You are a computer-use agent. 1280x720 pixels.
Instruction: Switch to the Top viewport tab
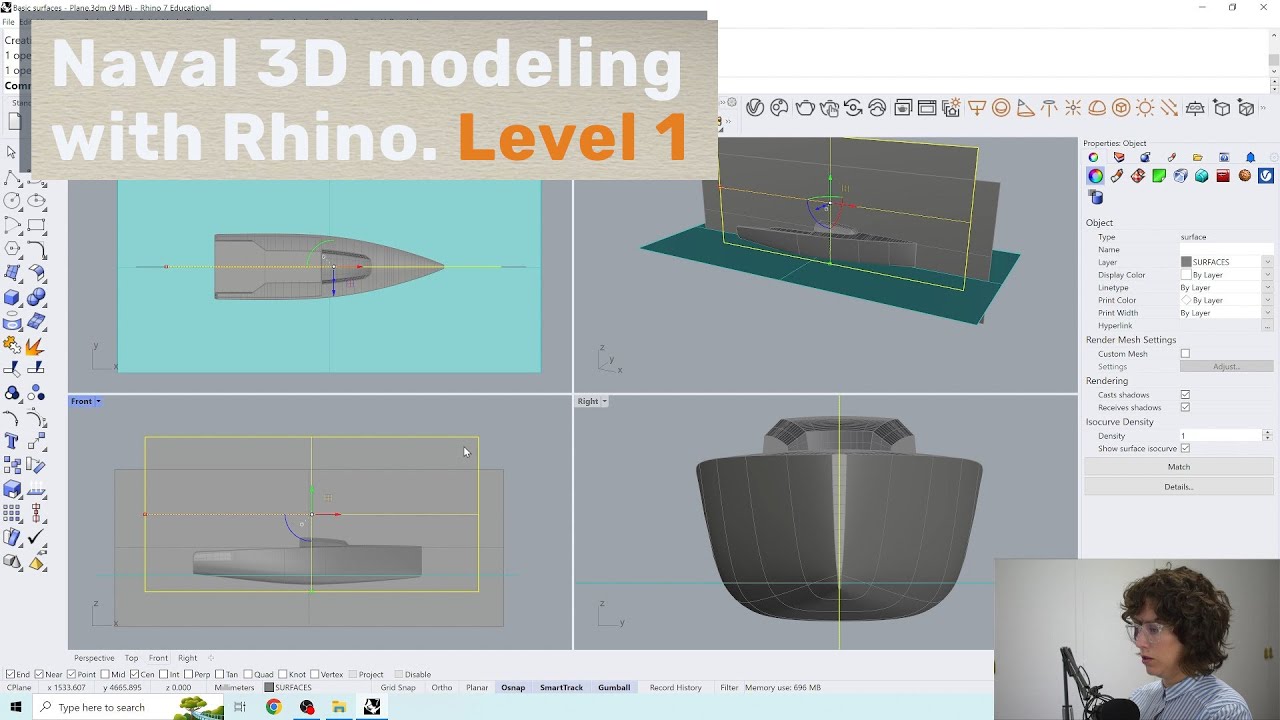point(131,658)
